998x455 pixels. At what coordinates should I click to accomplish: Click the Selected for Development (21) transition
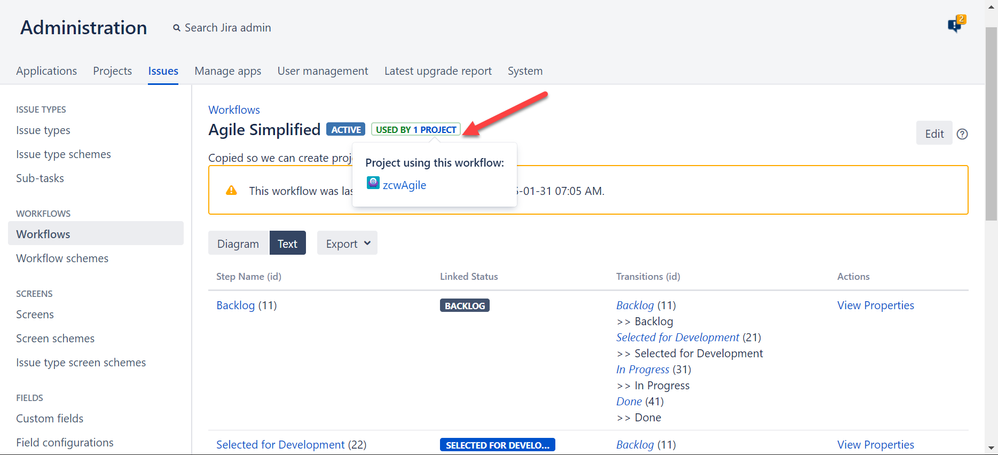click(678, 337)
